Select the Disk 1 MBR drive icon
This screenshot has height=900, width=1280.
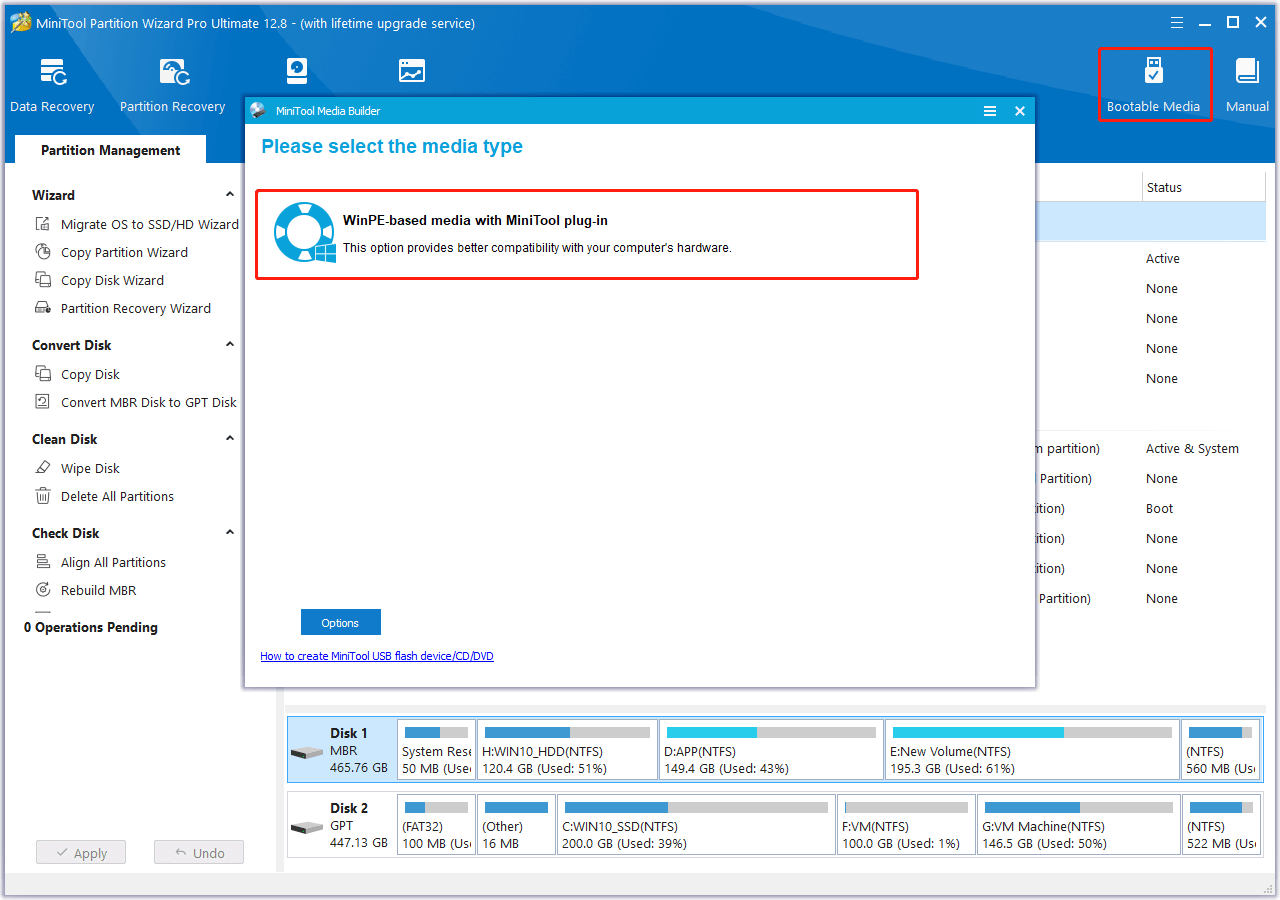click(x=308, y=752)
